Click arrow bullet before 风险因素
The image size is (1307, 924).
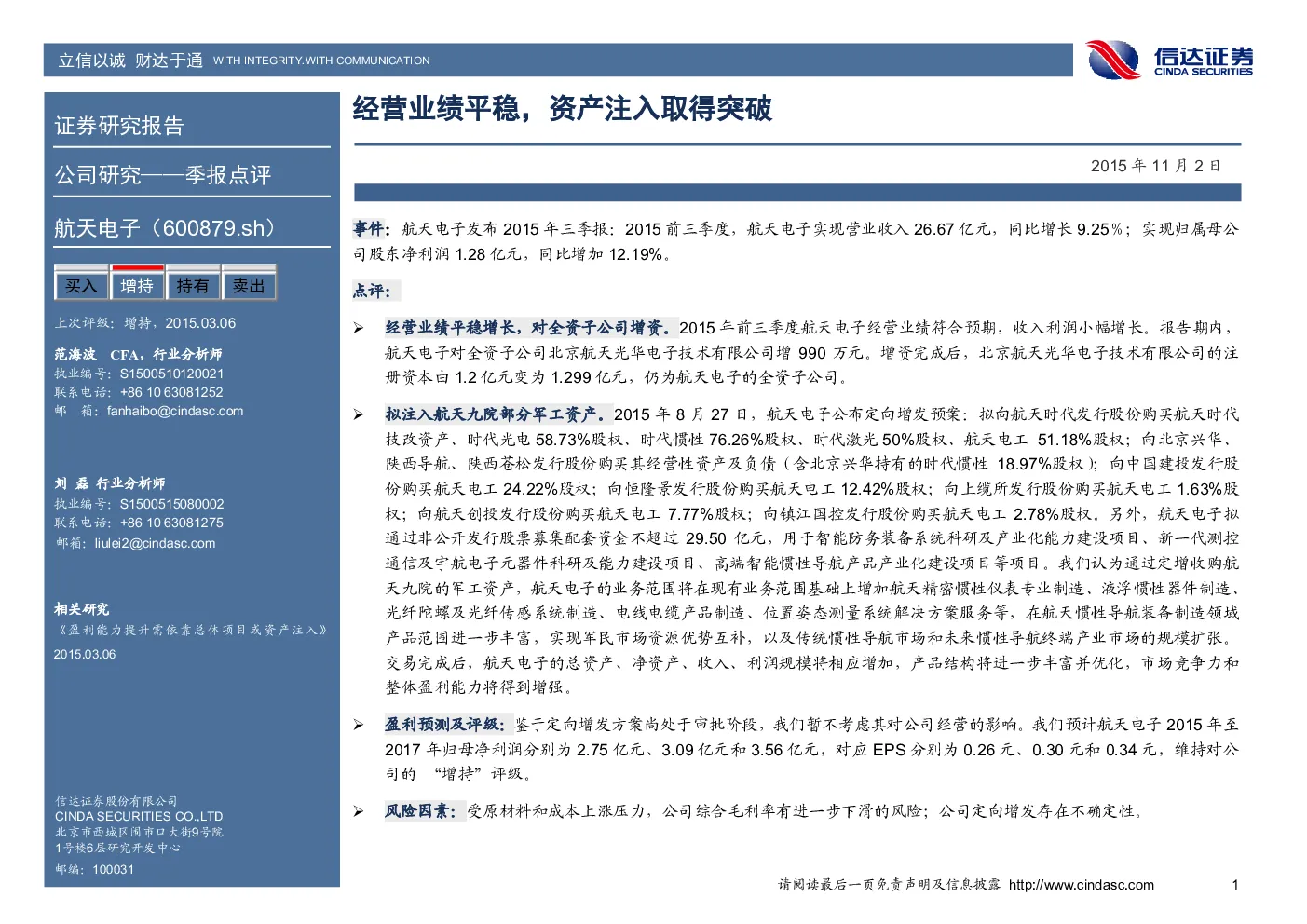click(359, 811)
